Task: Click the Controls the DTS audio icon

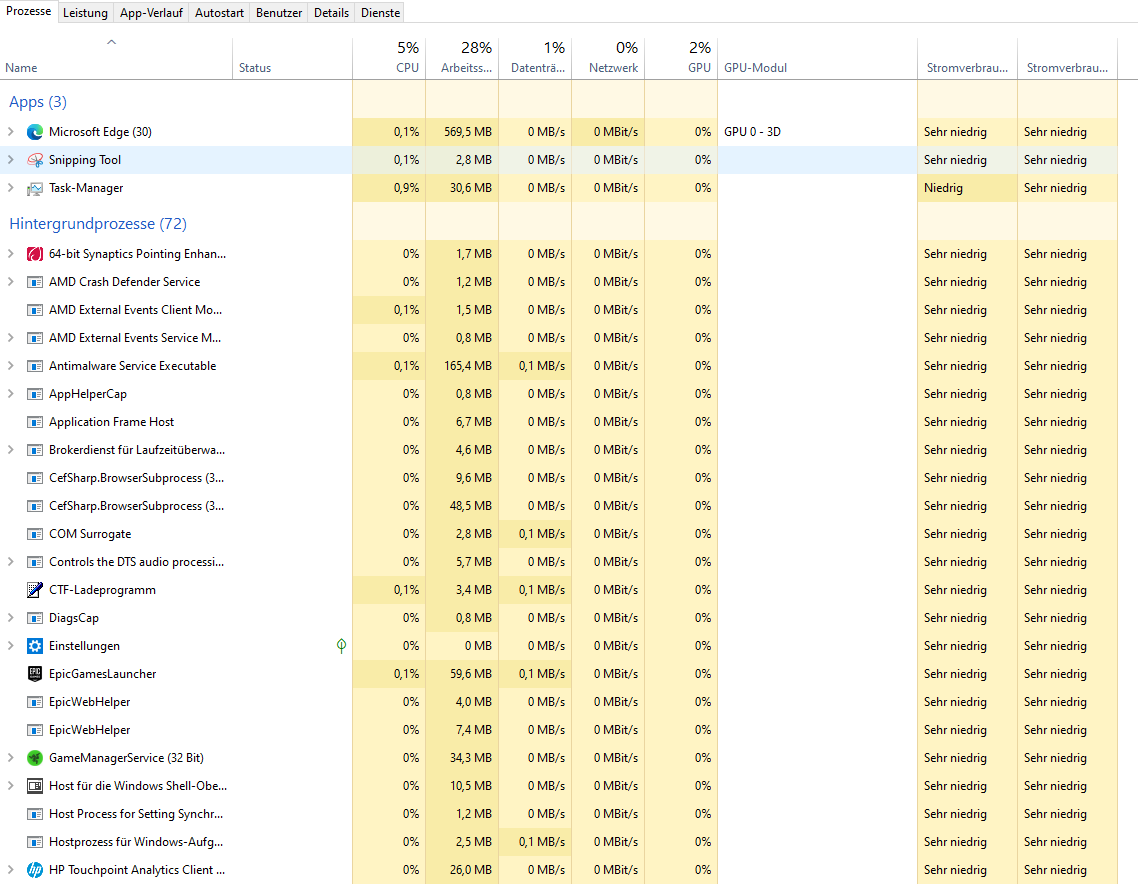Action: (35, 562)
